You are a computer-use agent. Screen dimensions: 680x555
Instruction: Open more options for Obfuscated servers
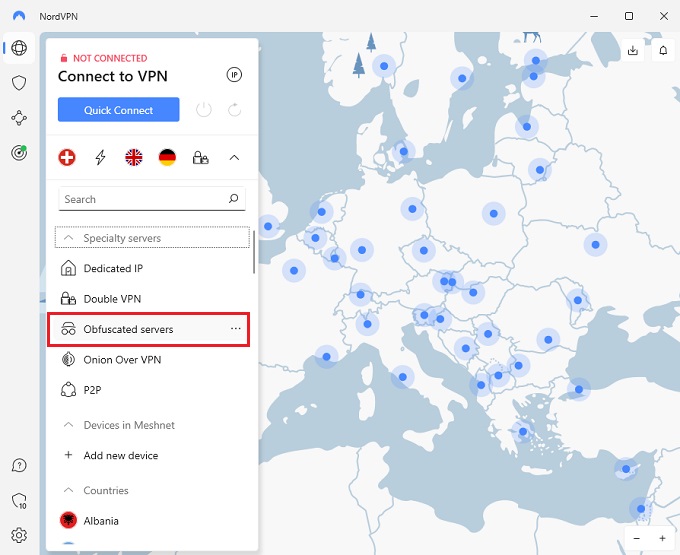tap(235, 329)
